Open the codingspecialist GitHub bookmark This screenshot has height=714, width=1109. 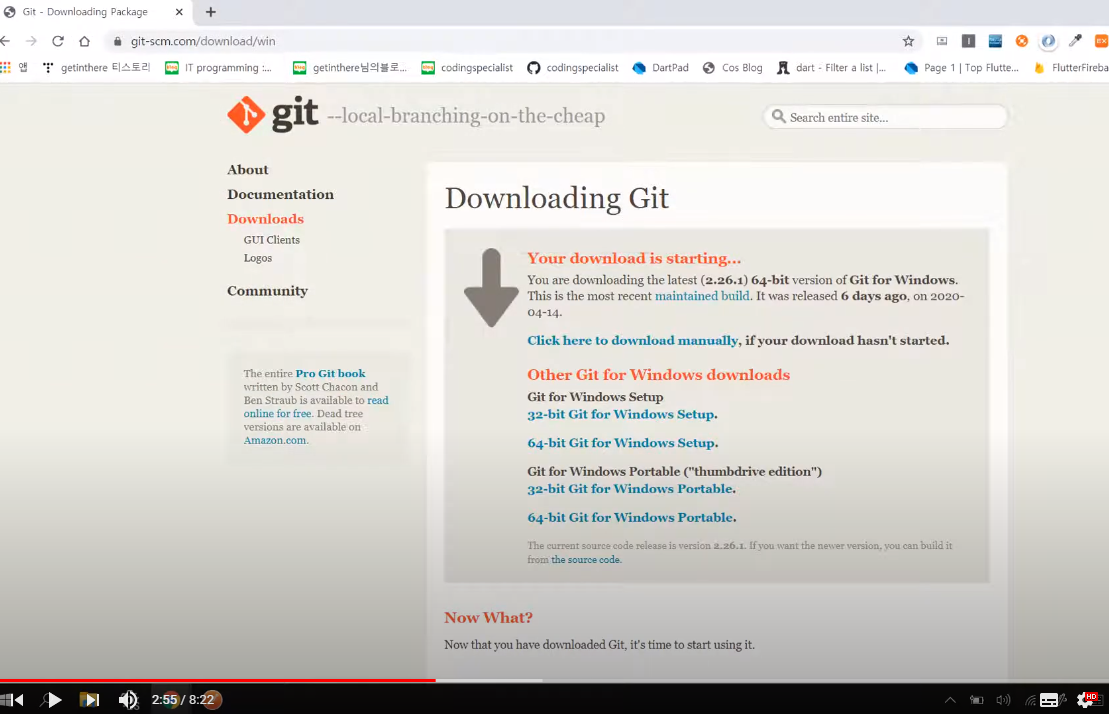572,67
